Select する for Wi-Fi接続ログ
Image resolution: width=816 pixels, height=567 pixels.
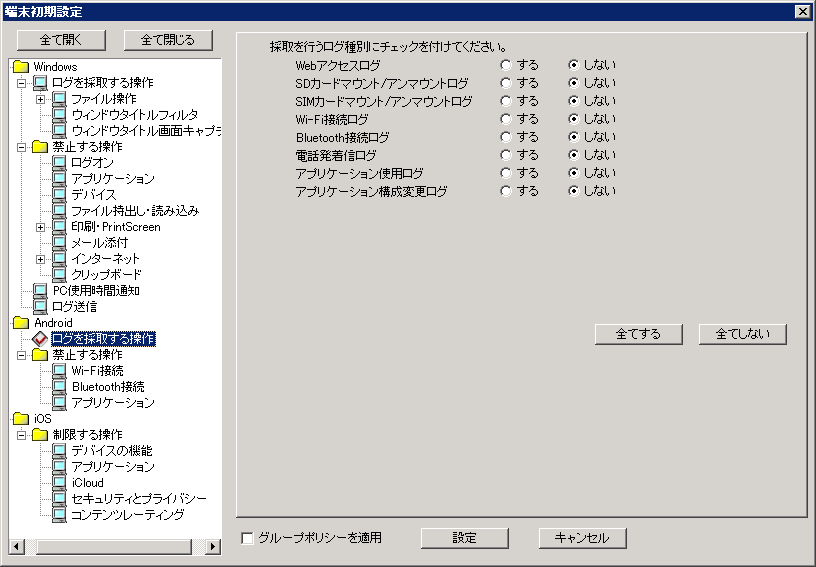(x=506, y=119)
